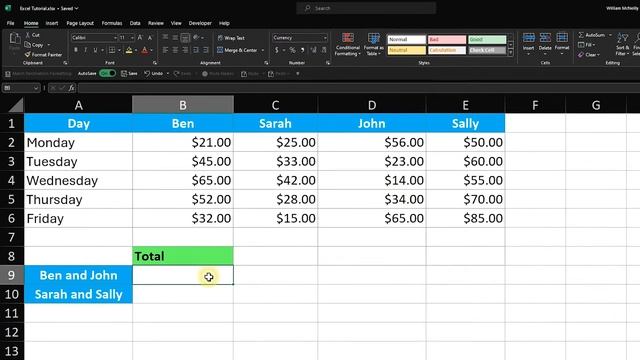Screen dimensions: 640x360
Task: Open the File menu
Action: click(x=11, y=23)
